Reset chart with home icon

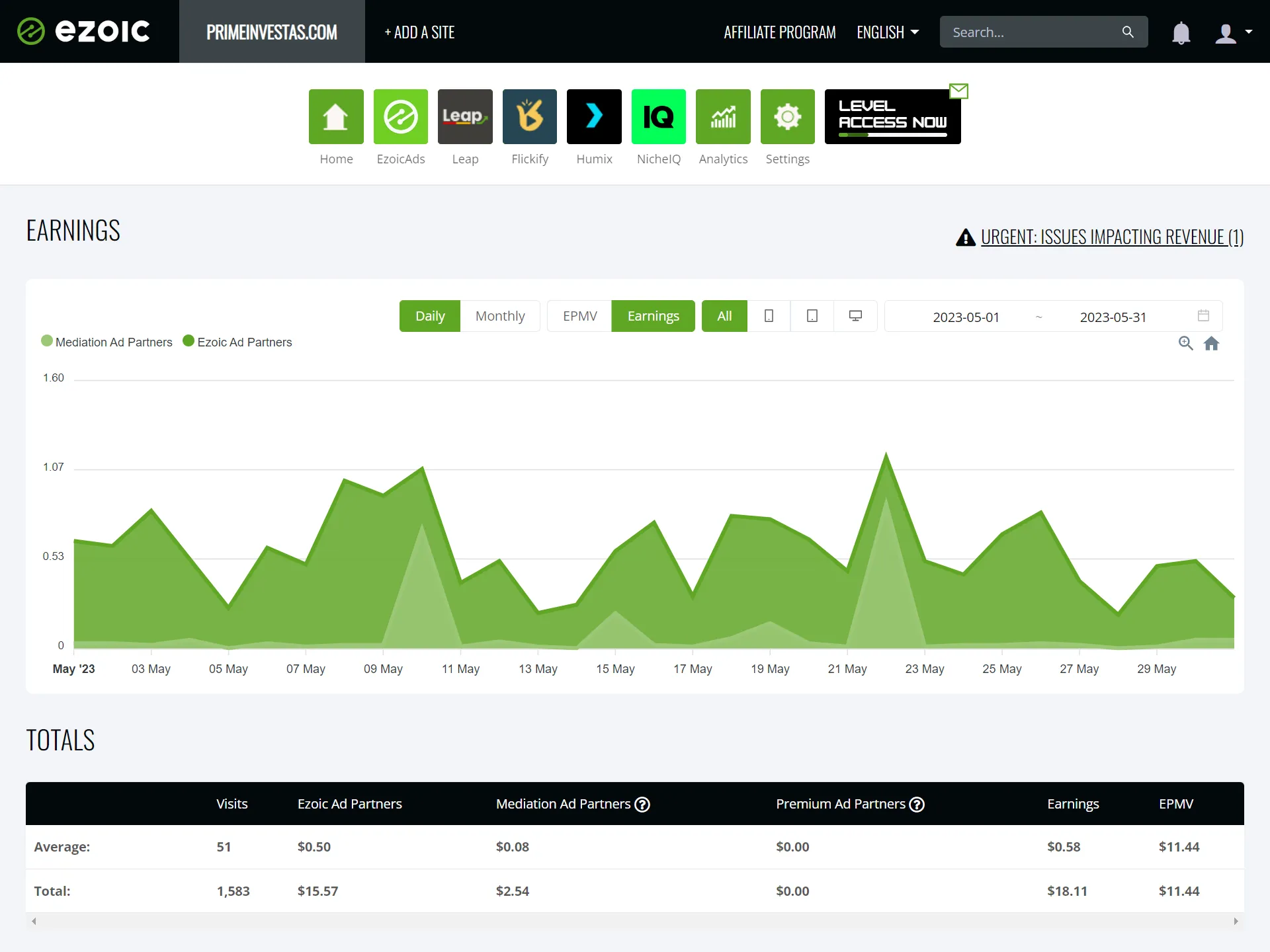[1211, 343]
